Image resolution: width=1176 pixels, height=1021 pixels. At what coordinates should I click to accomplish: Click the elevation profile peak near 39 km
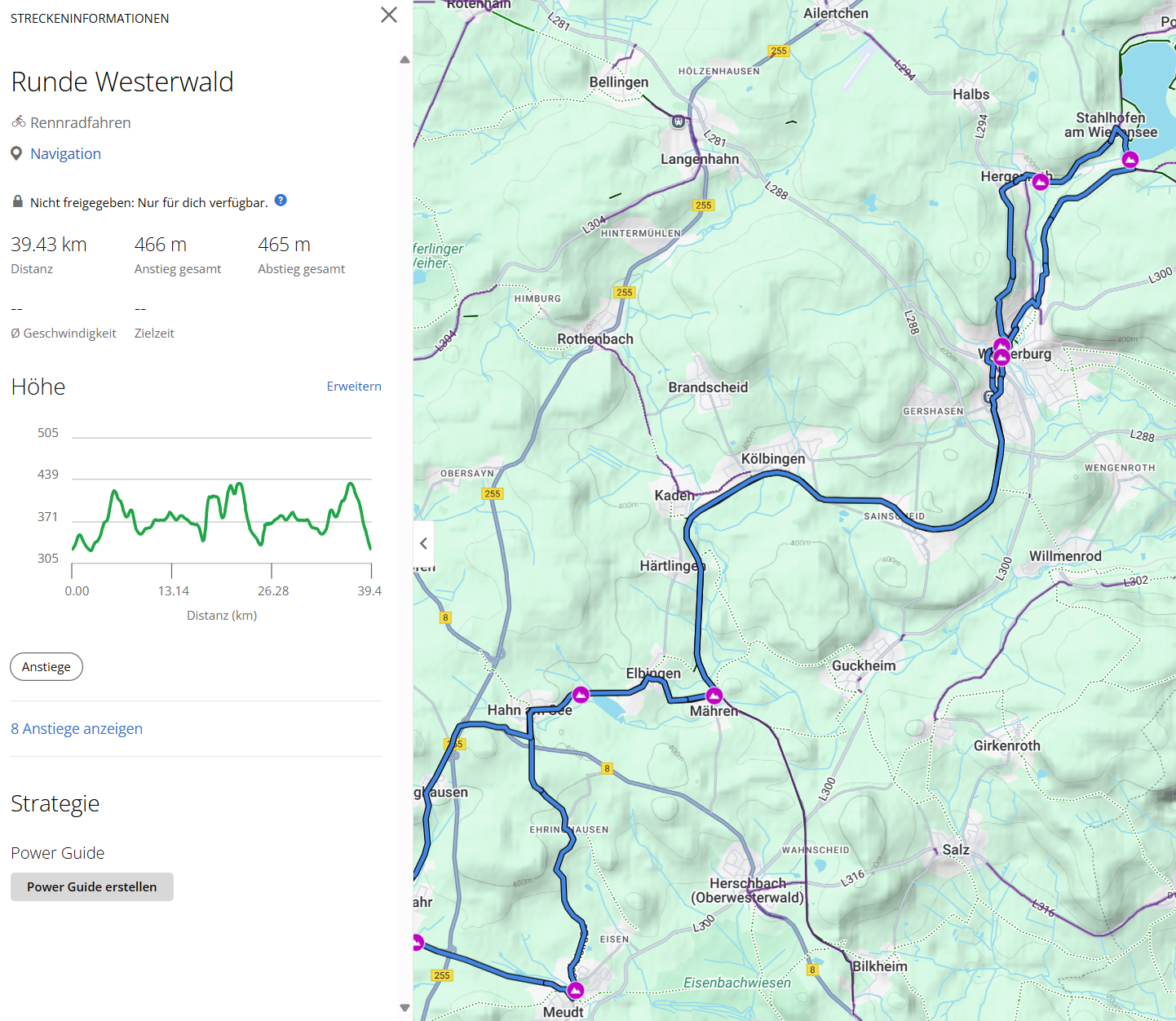tap(351, 484)
